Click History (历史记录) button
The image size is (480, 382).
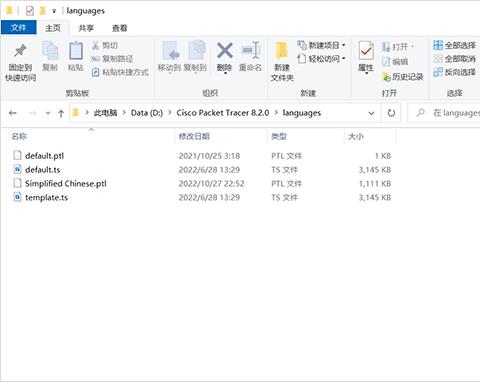(403, 77)
